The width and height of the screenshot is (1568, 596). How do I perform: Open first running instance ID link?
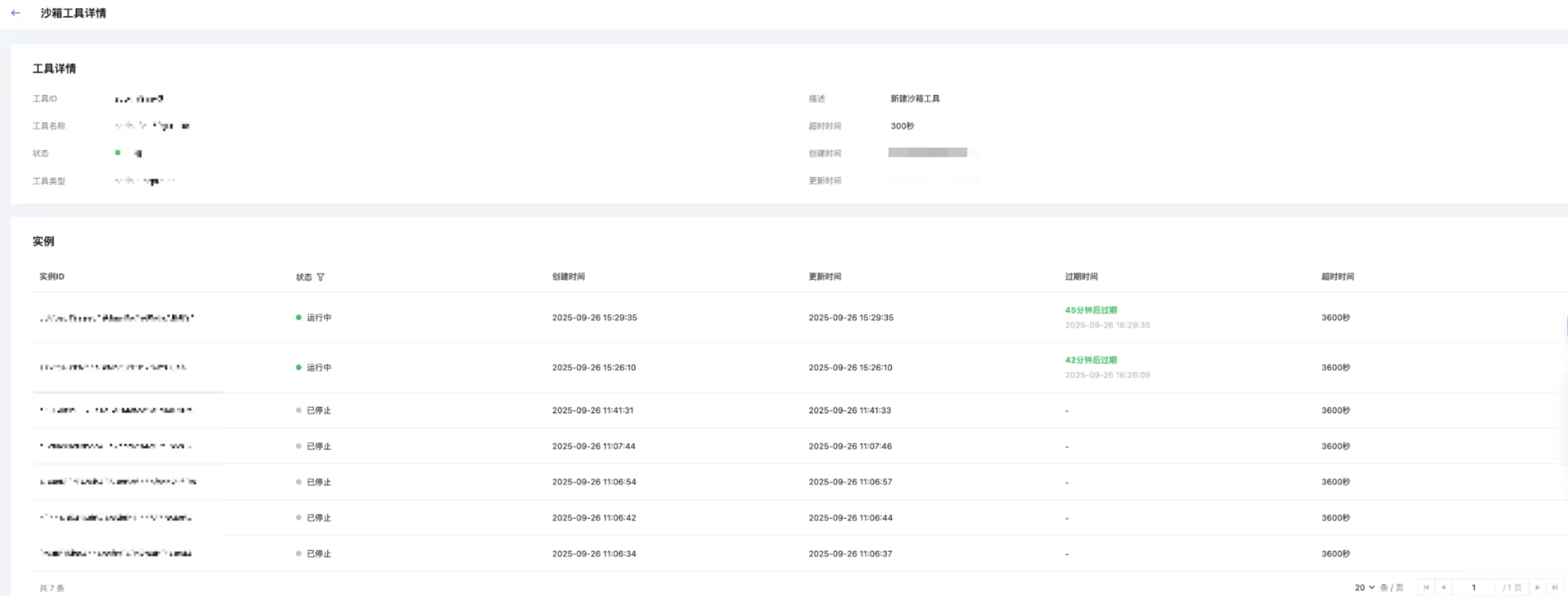coord(116,318)
